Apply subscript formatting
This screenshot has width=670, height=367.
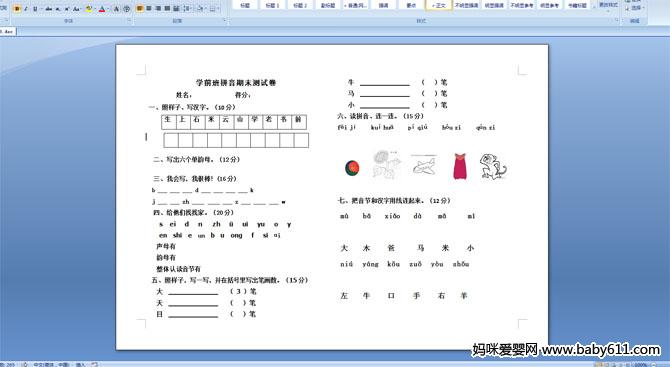[x=58, y=9]
